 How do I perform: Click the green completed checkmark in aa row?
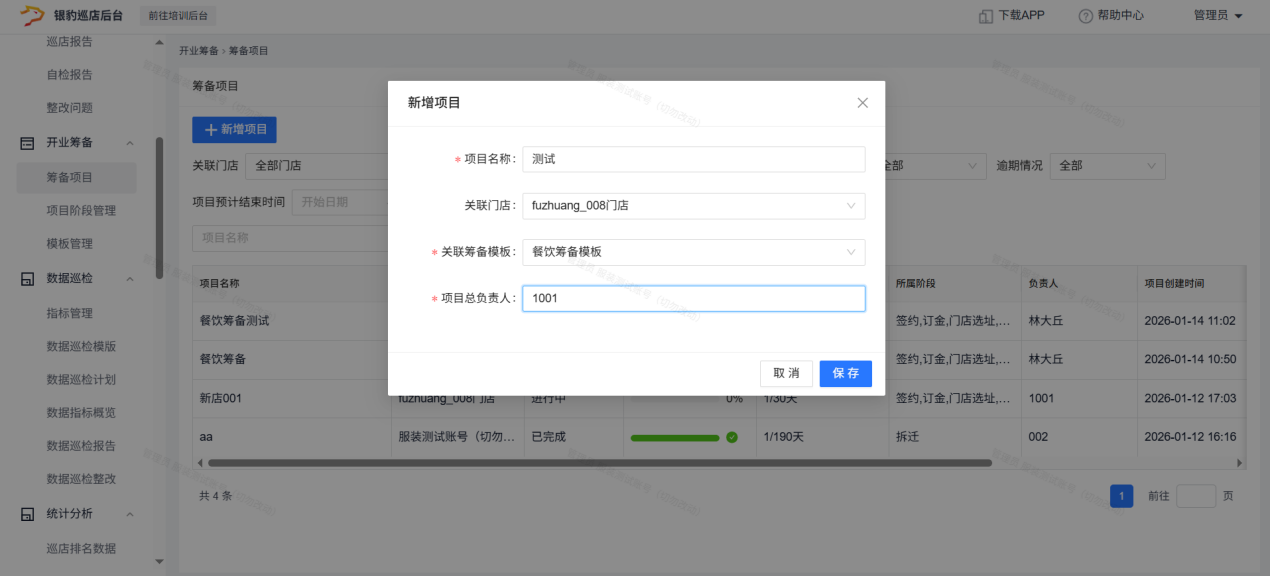click(732, 437)
